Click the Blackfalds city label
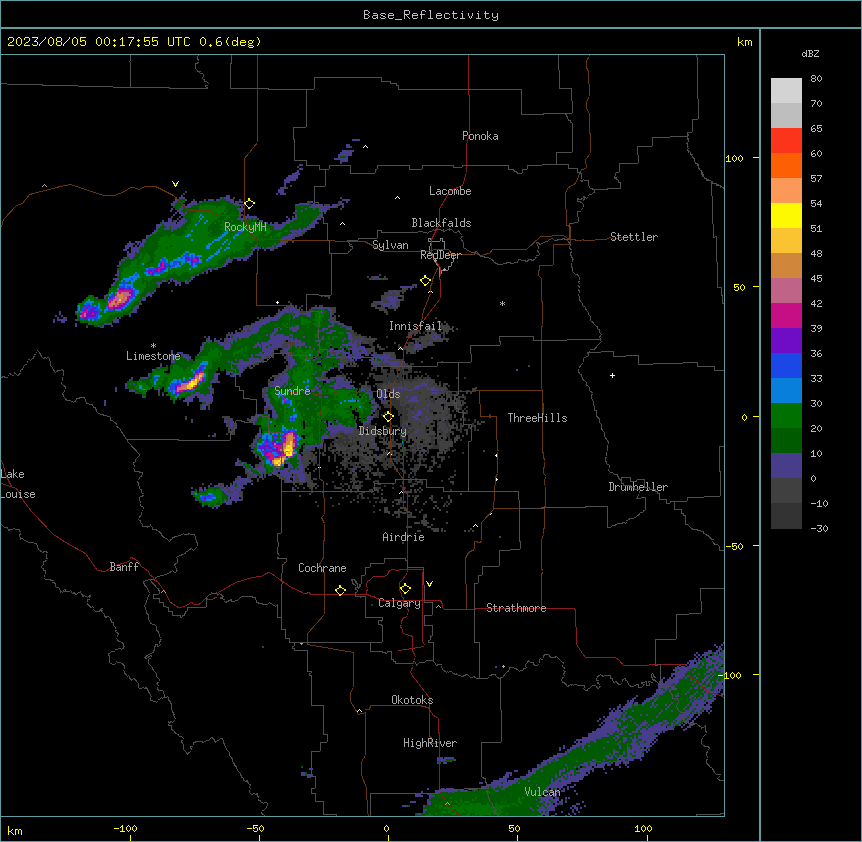The image size is (862, 842). coord(441,223)
